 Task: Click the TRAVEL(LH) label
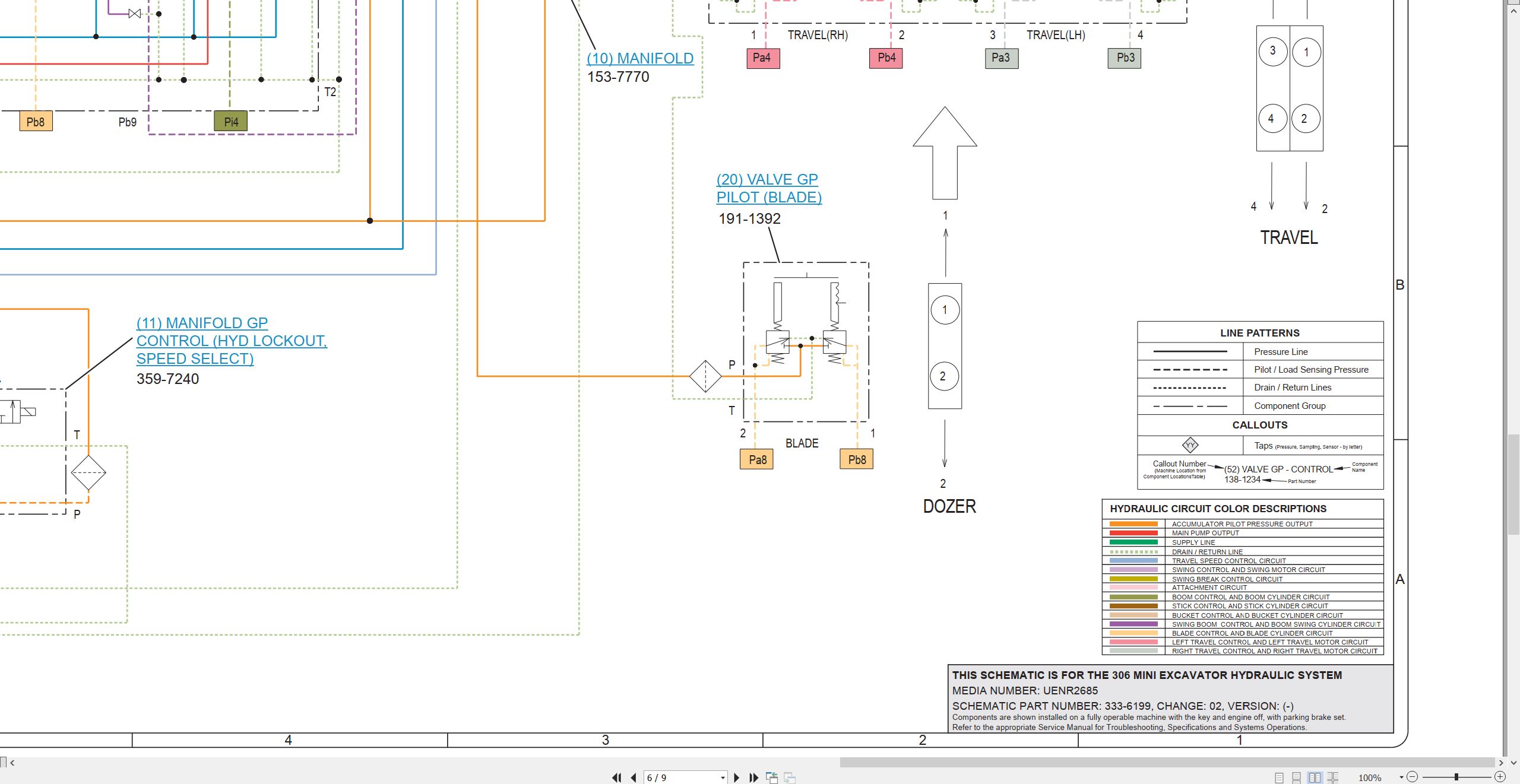1056,35
